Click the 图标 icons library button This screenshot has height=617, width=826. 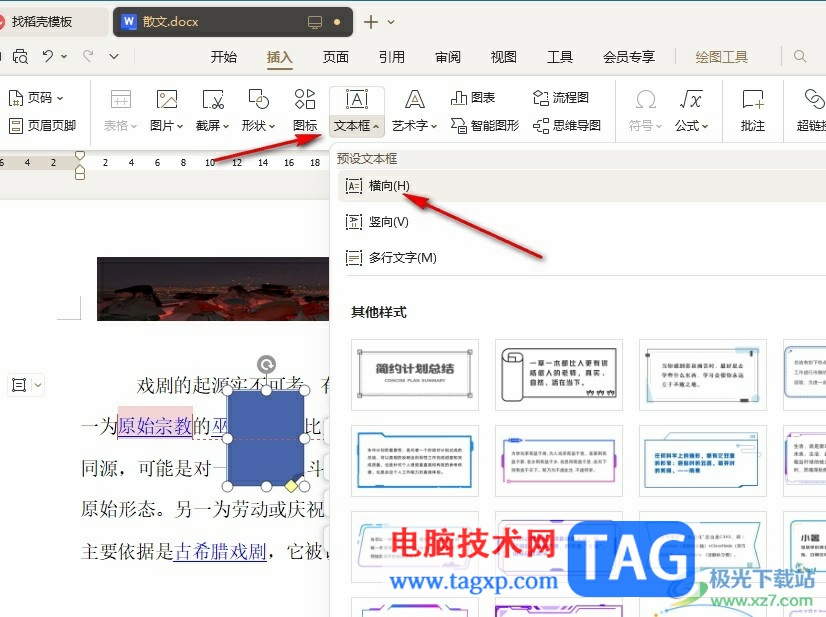coord(305,111)
